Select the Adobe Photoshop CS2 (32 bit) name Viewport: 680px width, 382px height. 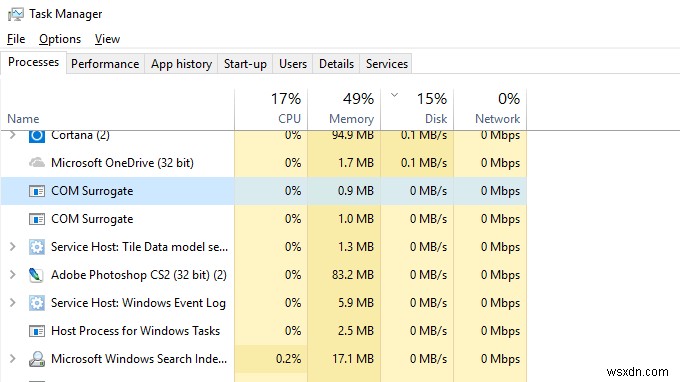(x=139, y=275)
